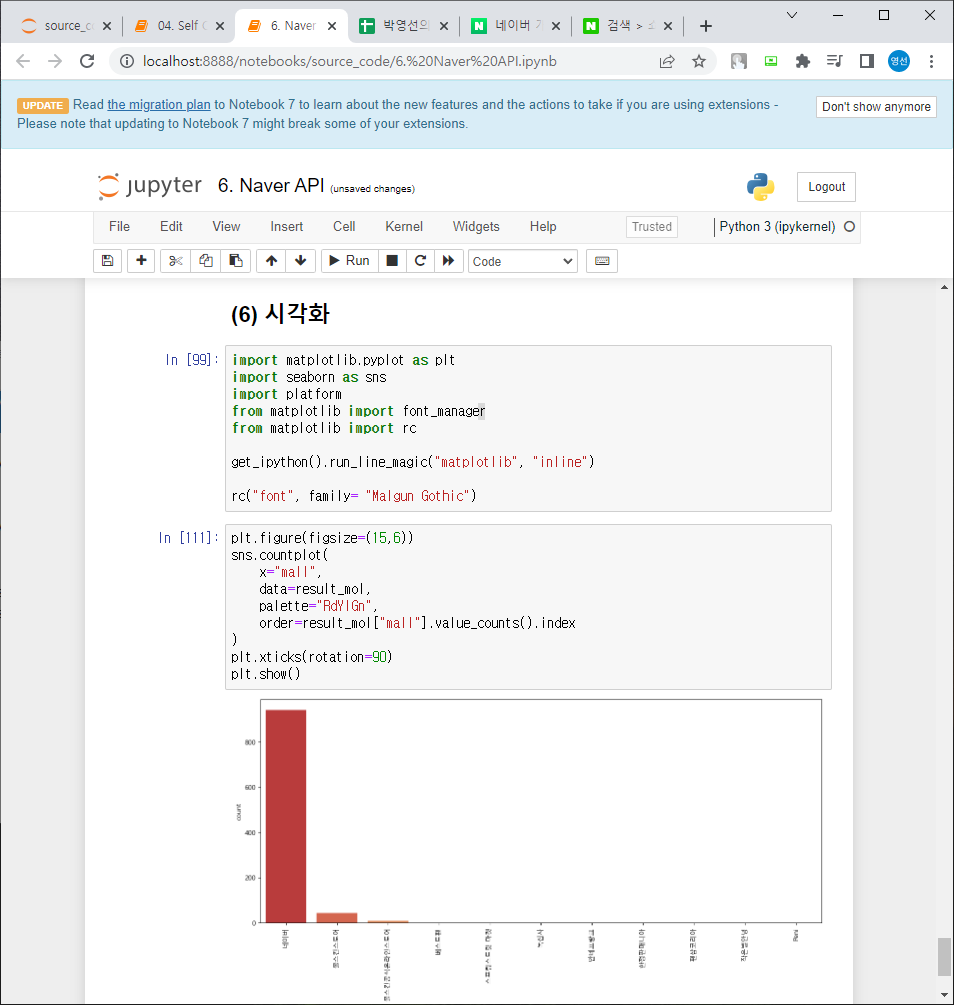The height and width of the screenshot is (1005, 954).
Task: Open the media control playlist icon
Action: click(x=834, y=61)
